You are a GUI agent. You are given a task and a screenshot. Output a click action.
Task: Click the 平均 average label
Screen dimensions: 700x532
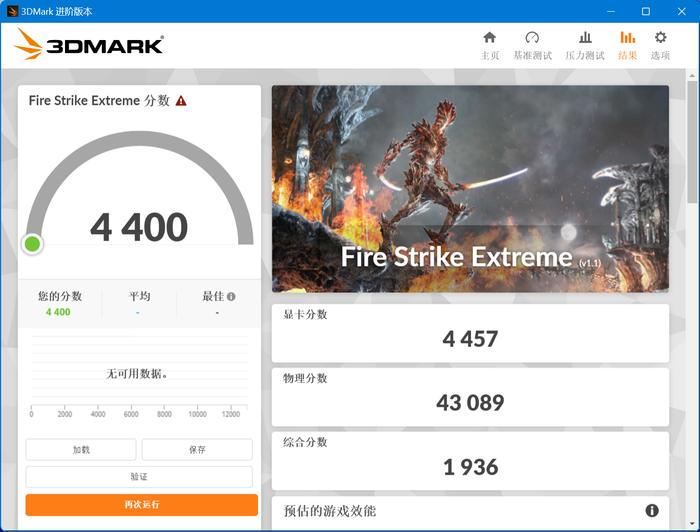click(139, 296)
